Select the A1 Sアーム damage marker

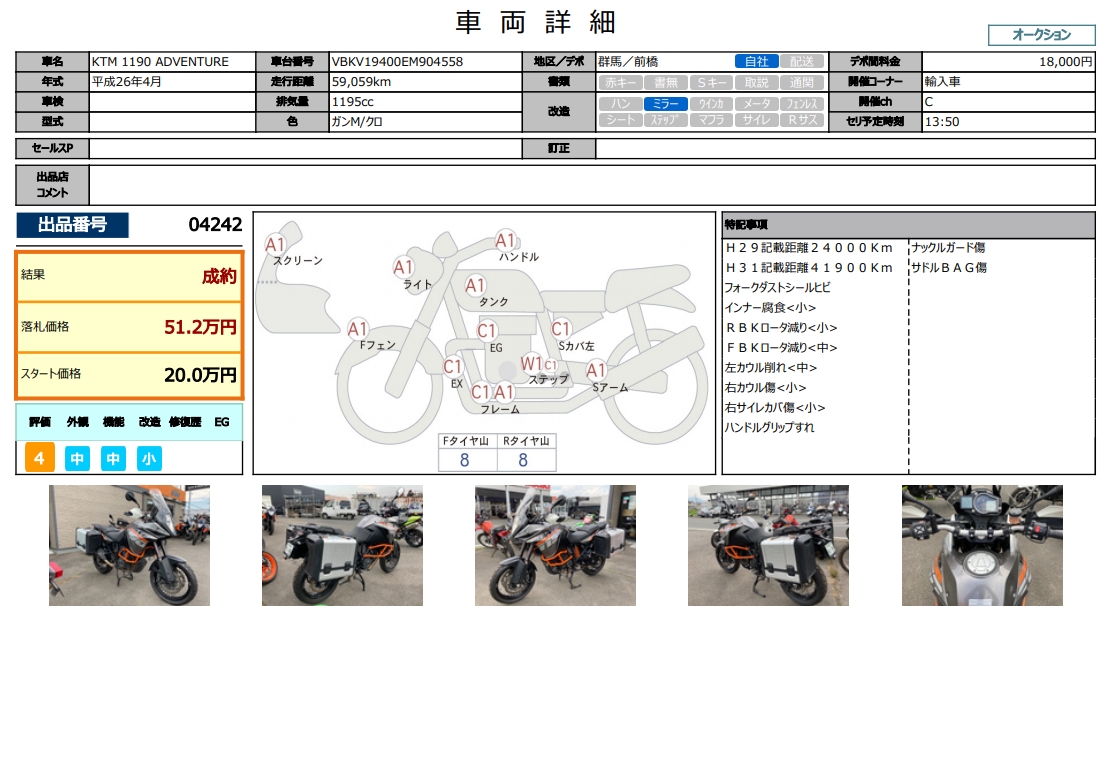(x=596, y=369)
